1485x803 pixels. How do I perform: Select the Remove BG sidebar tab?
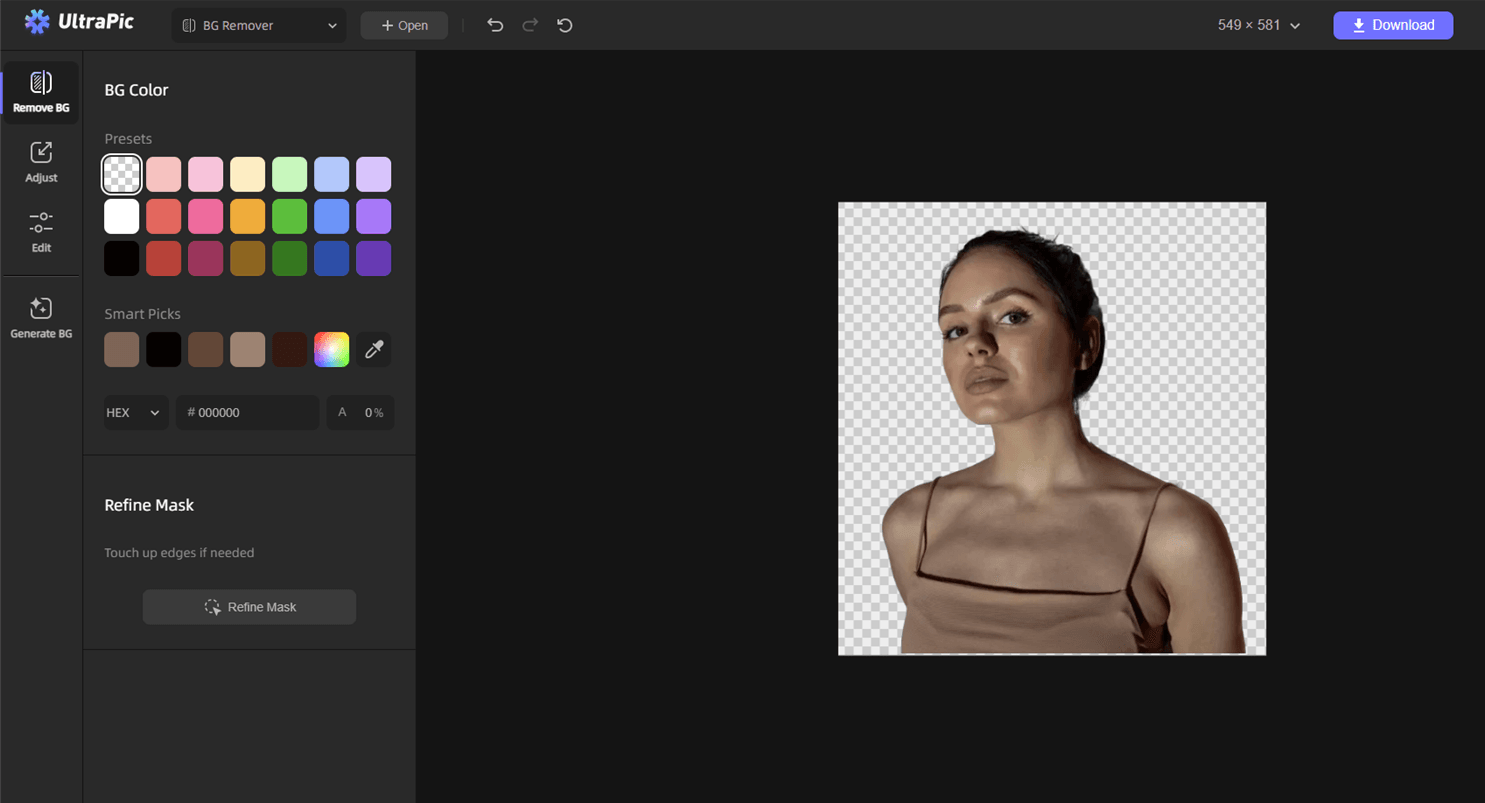41,92
